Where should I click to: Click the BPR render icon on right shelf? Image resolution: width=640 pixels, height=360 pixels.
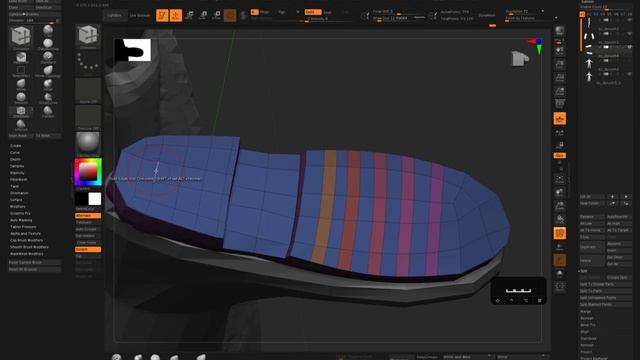(560, 32)
